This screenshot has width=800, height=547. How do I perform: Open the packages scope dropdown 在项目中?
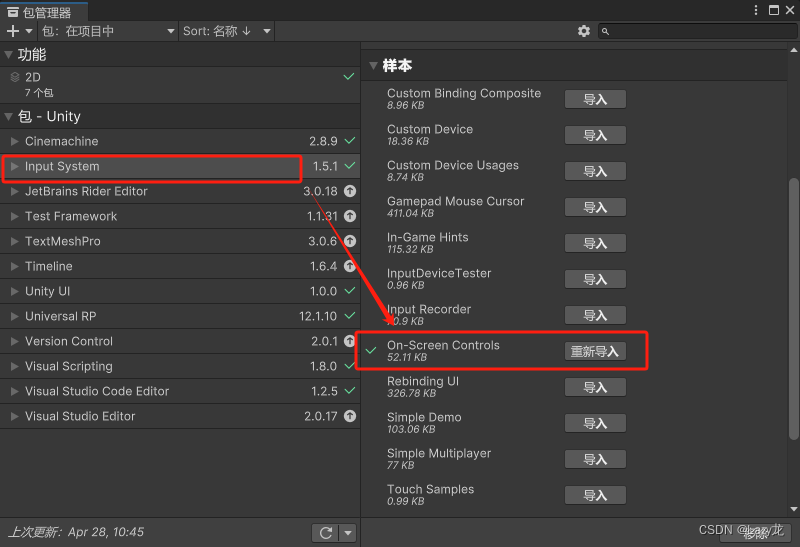(108, 31)
